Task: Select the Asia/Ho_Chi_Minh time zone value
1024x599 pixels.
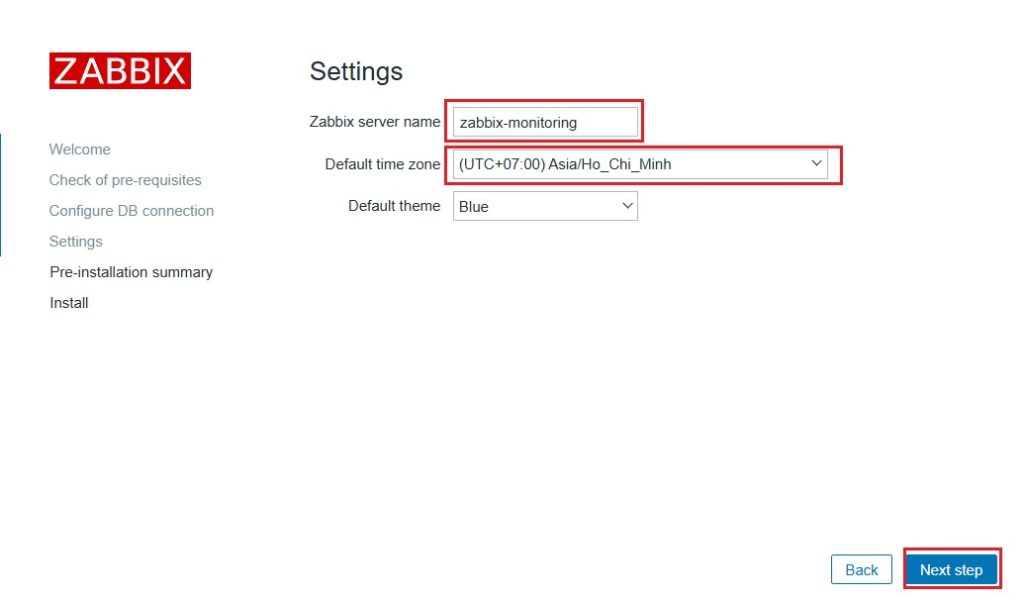Action: click(x=565, y=164)
